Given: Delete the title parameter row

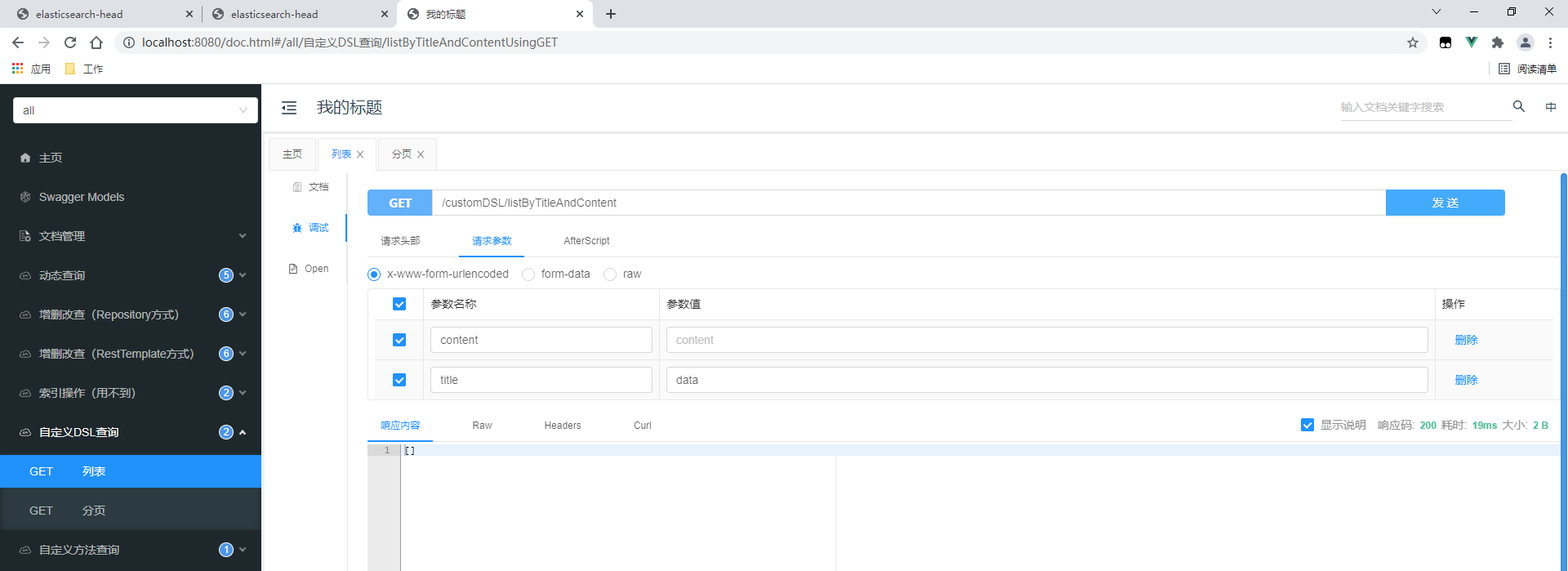Looking at the screenshot, I should pyautogui.click(x=1467, y=380).
